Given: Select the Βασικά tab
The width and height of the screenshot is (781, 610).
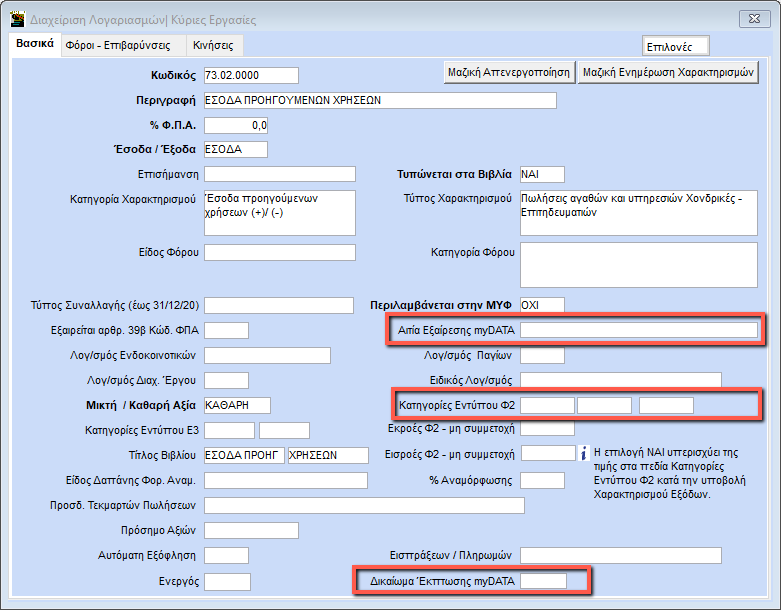Looking at the screenshot, I should (34, 45).
